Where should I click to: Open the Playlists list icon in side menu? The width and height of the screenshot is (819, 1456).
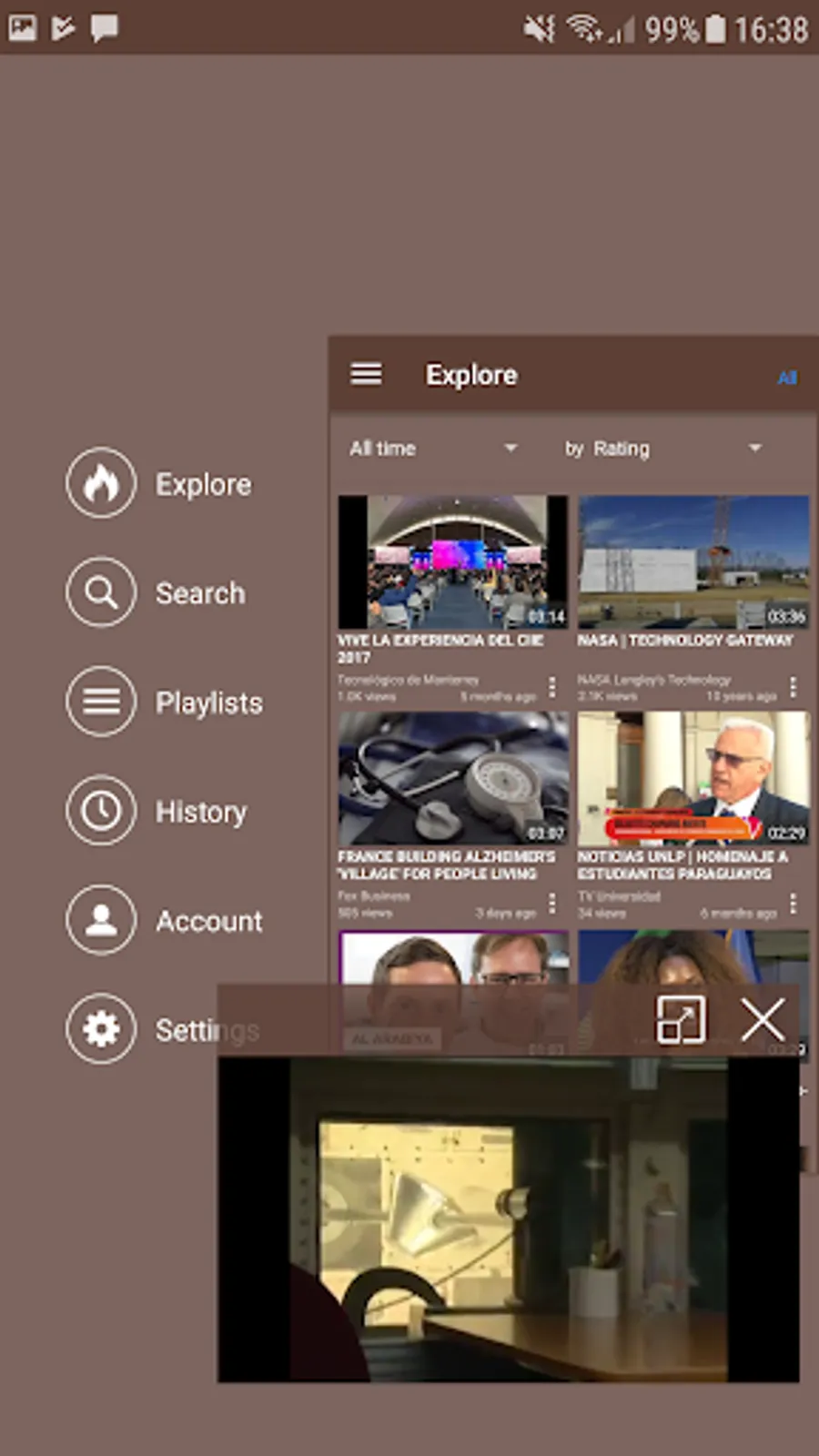pyautogui.click(x=101, y=702)
